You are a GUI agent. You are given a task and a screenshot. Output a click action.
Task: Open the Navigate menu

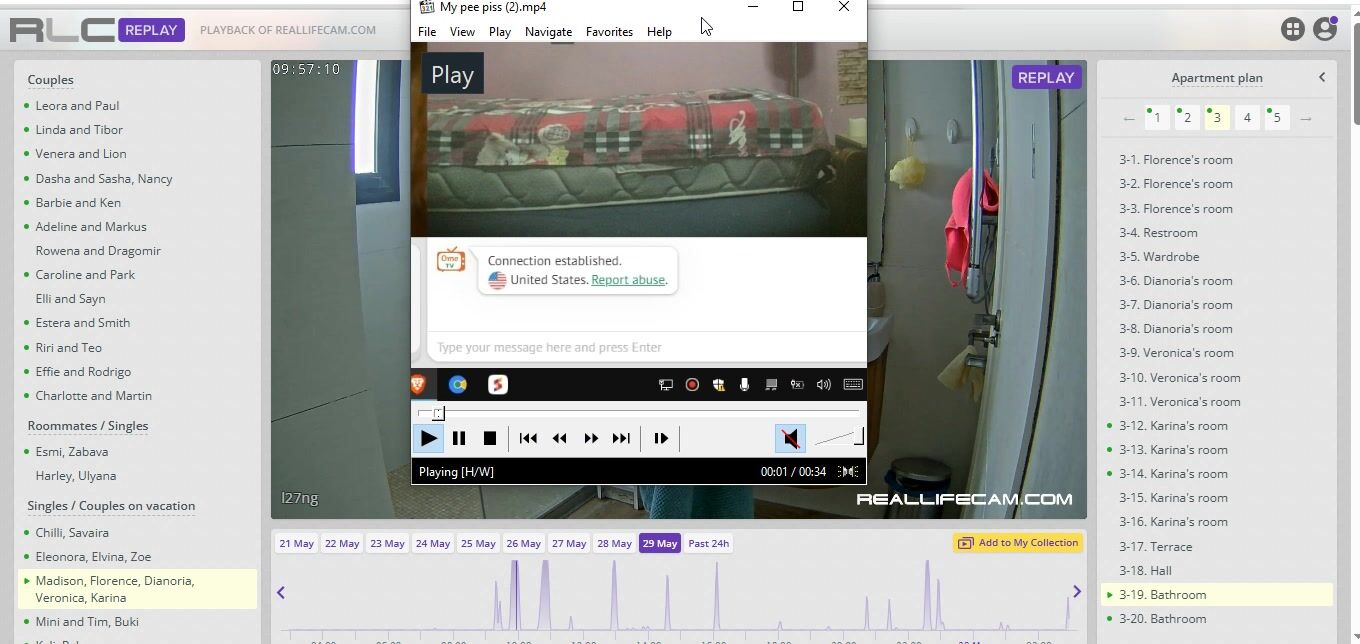(x=548, y=32)
